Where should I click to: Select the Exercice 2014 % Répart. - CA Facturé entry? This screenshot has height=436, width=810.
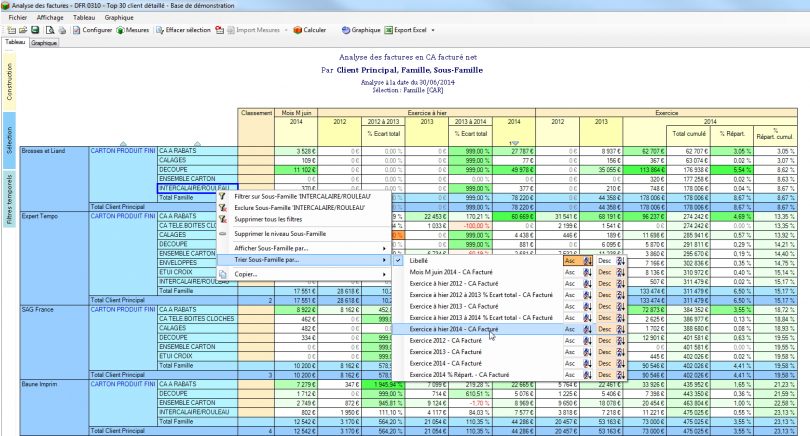pos(459,375)
